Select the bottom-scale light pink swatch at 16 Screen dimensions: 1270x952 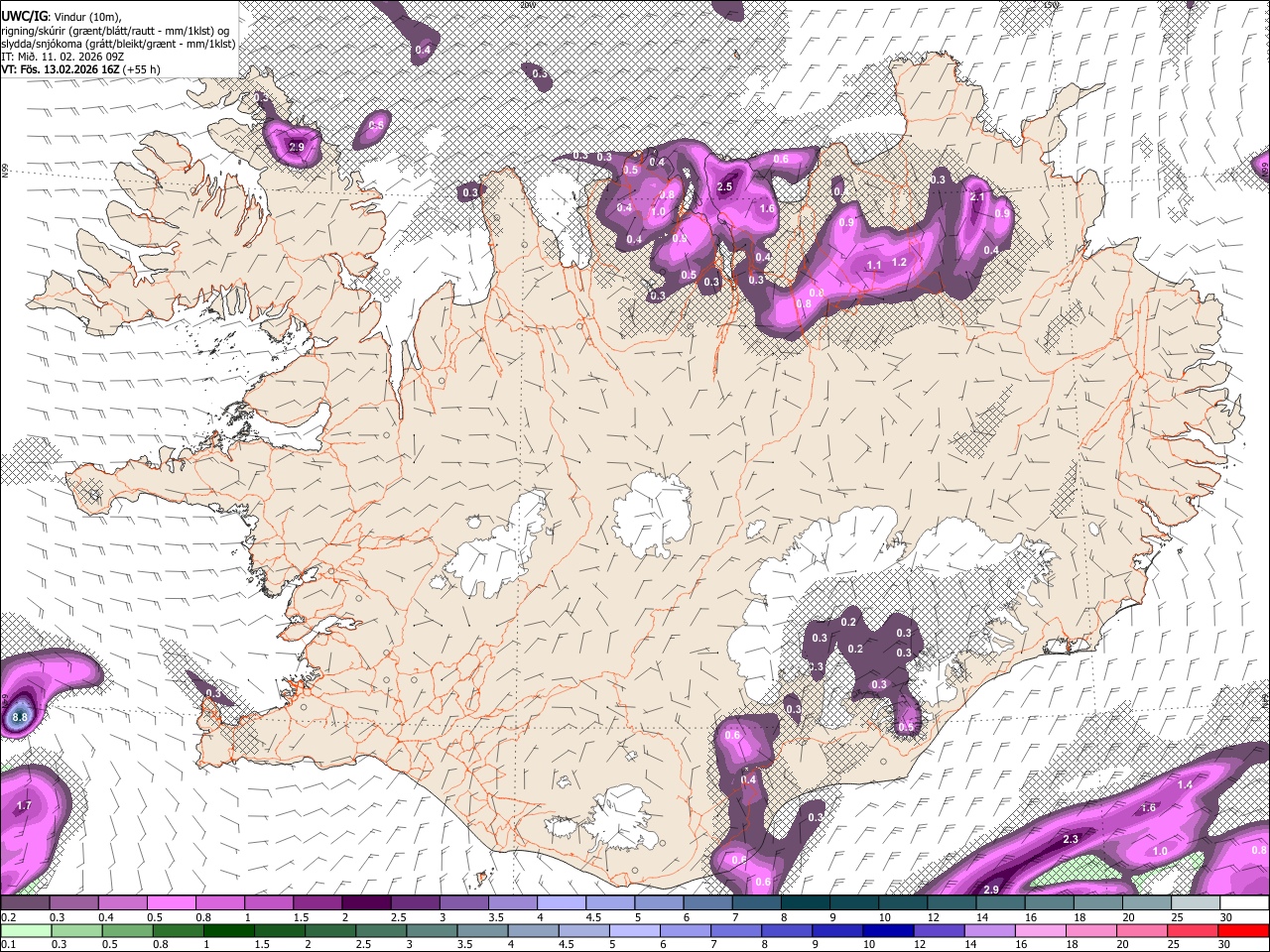[1040, 930]
